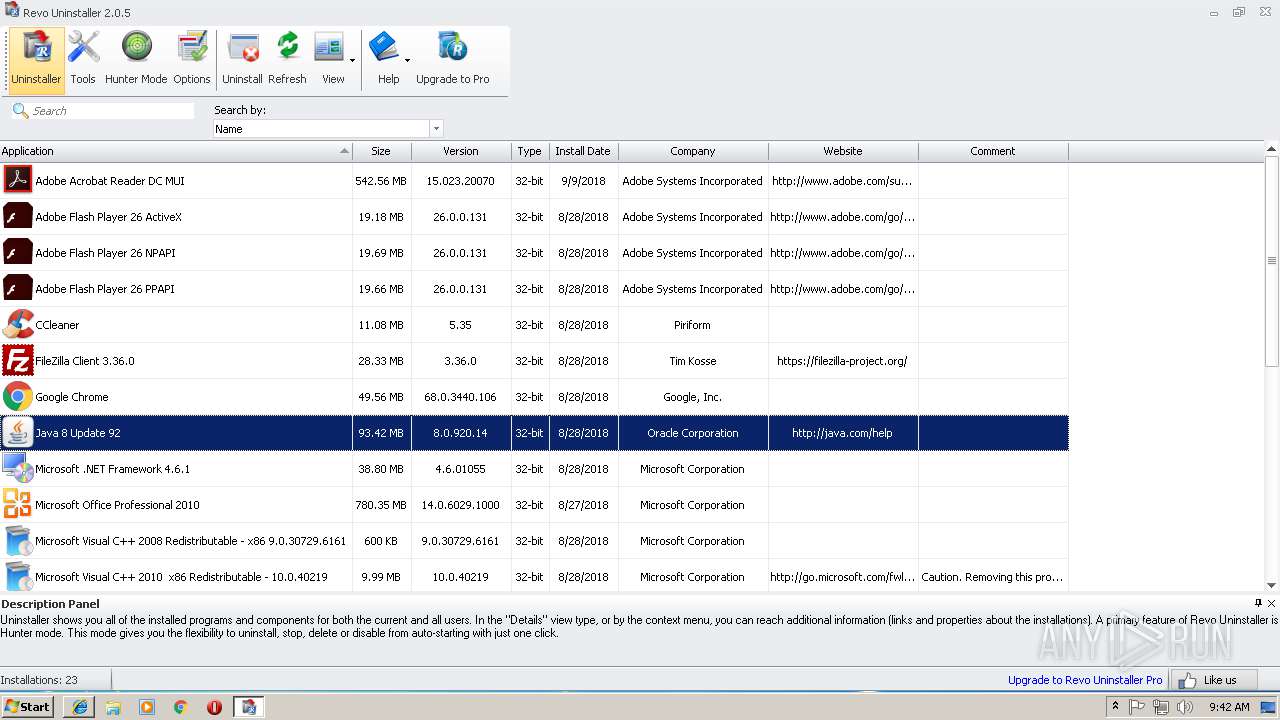Open the Uninstaller module

click(36, 60)
